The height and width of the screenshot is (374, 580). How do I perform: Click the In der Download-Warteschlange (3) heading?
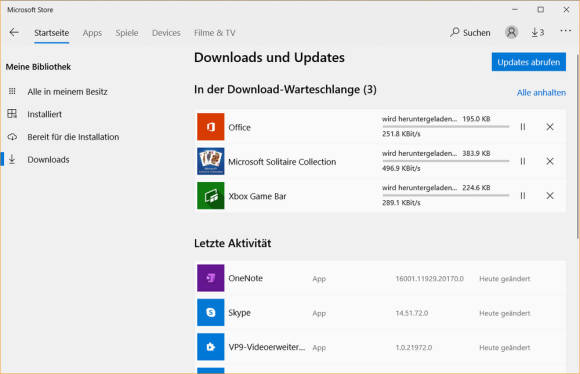[x=285, y=90]
